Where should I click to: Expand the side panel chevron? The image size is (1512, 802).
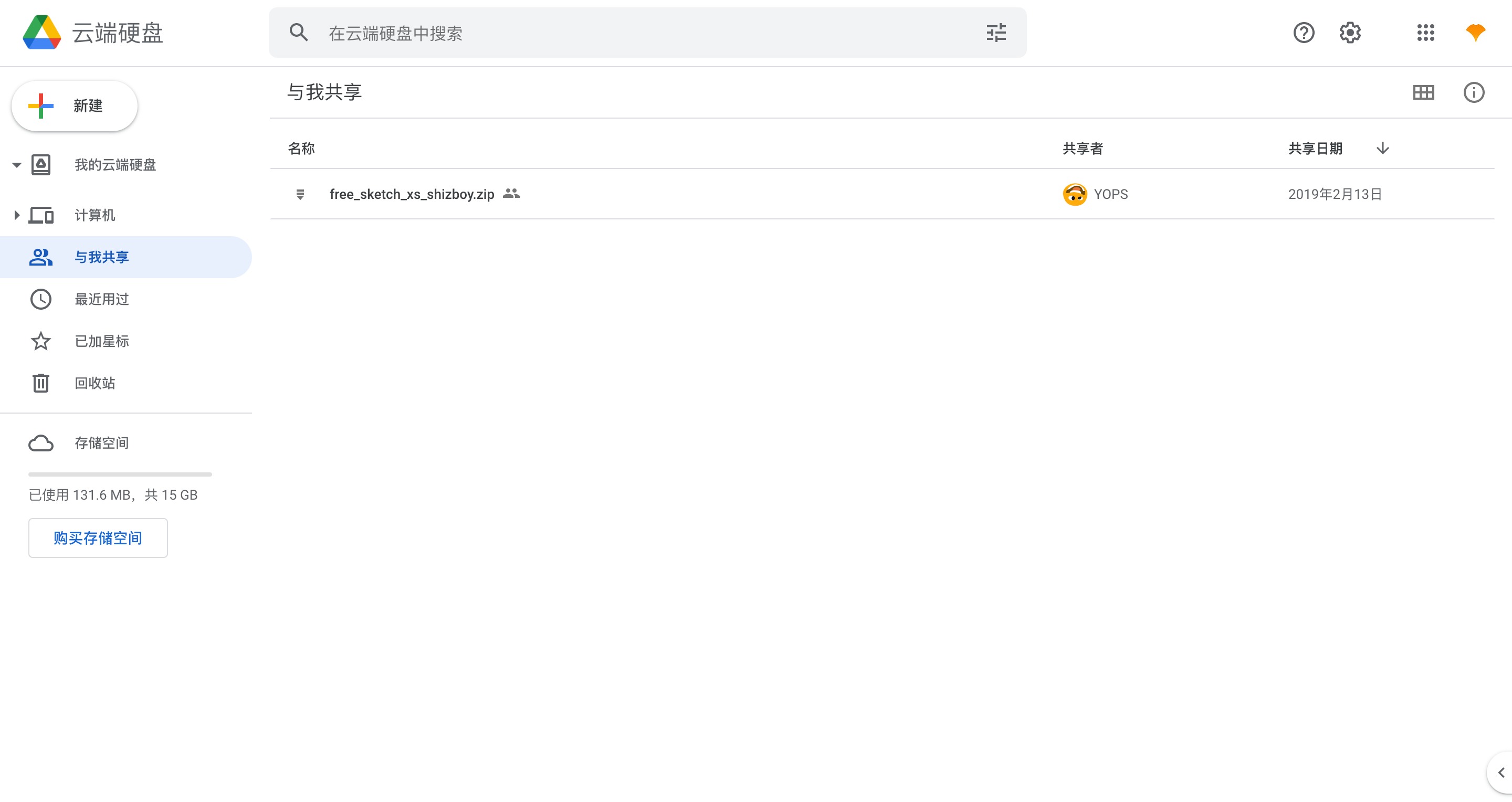1501,772
